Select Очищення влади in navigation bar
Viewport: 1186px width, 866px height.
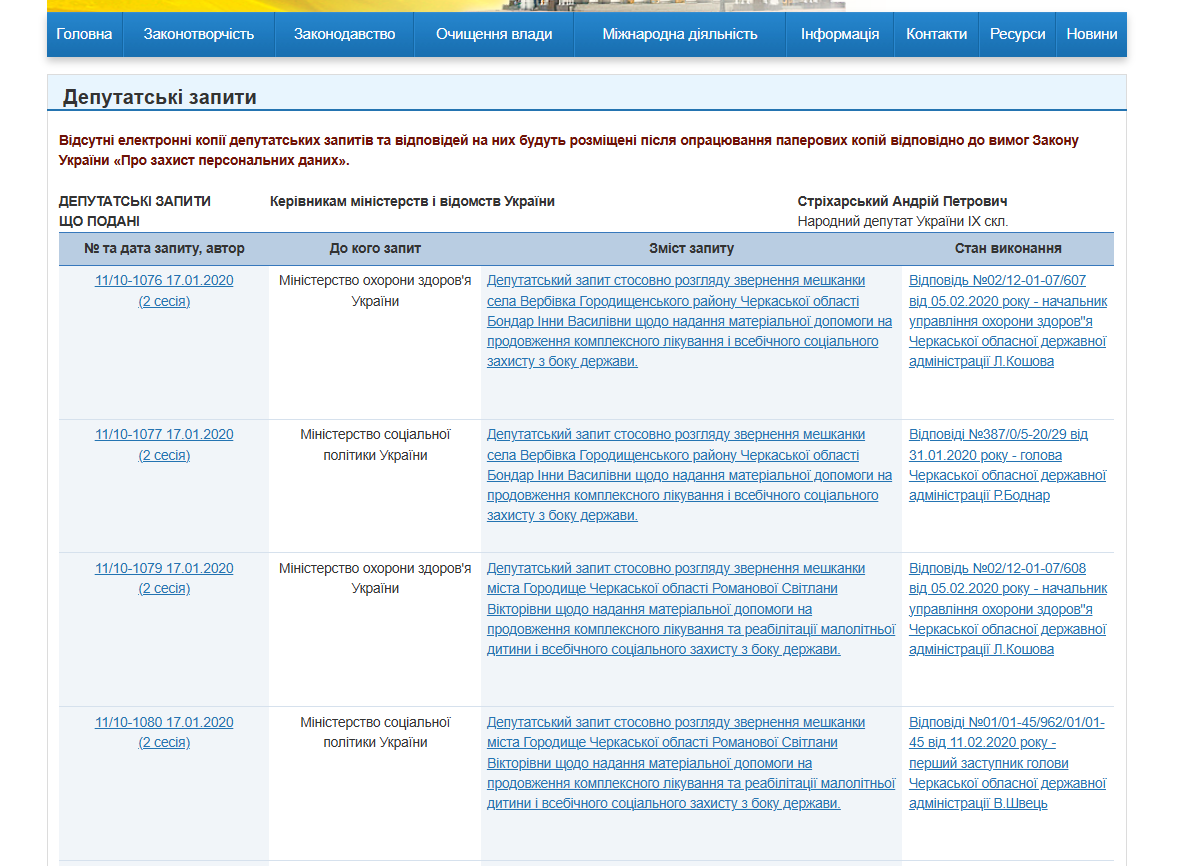tap(494, 34)
